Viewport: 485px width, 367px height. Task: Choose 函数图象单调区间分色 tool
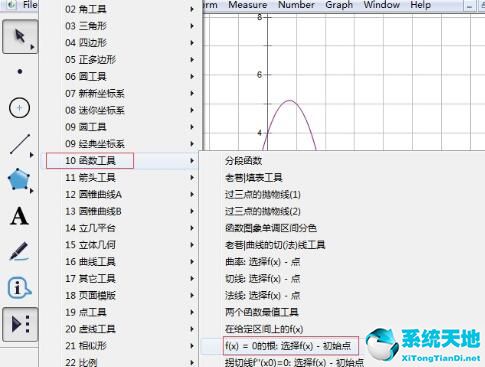coord(271,228)
